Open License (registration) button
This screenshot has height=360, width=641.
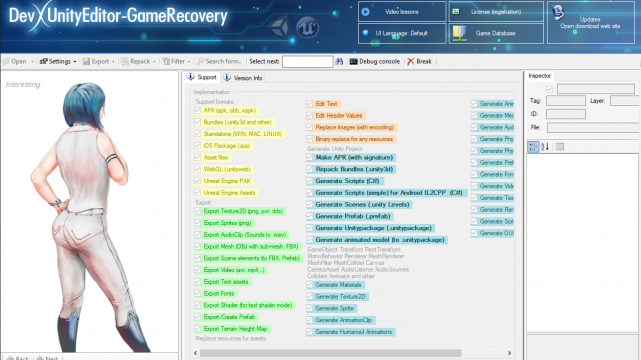coord(496,12)
